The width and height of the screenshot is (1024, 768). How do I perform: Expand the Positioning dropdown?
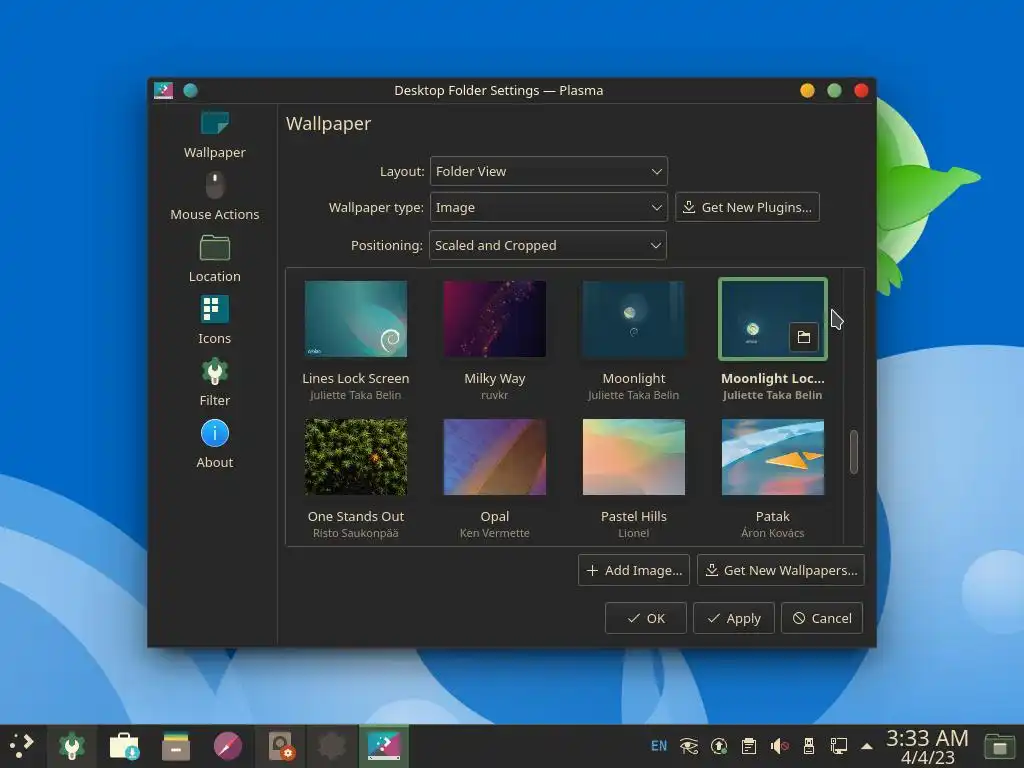[548, 246]
